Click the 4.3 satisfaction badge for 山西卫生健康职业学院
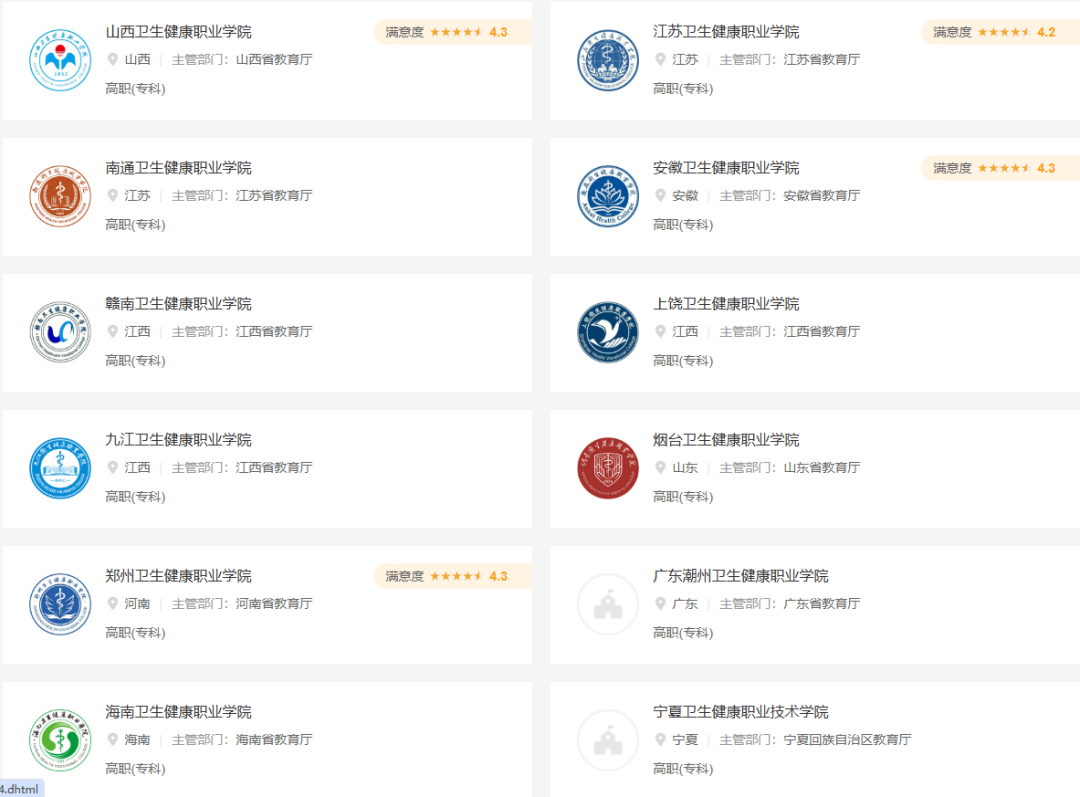 (453, 32)
